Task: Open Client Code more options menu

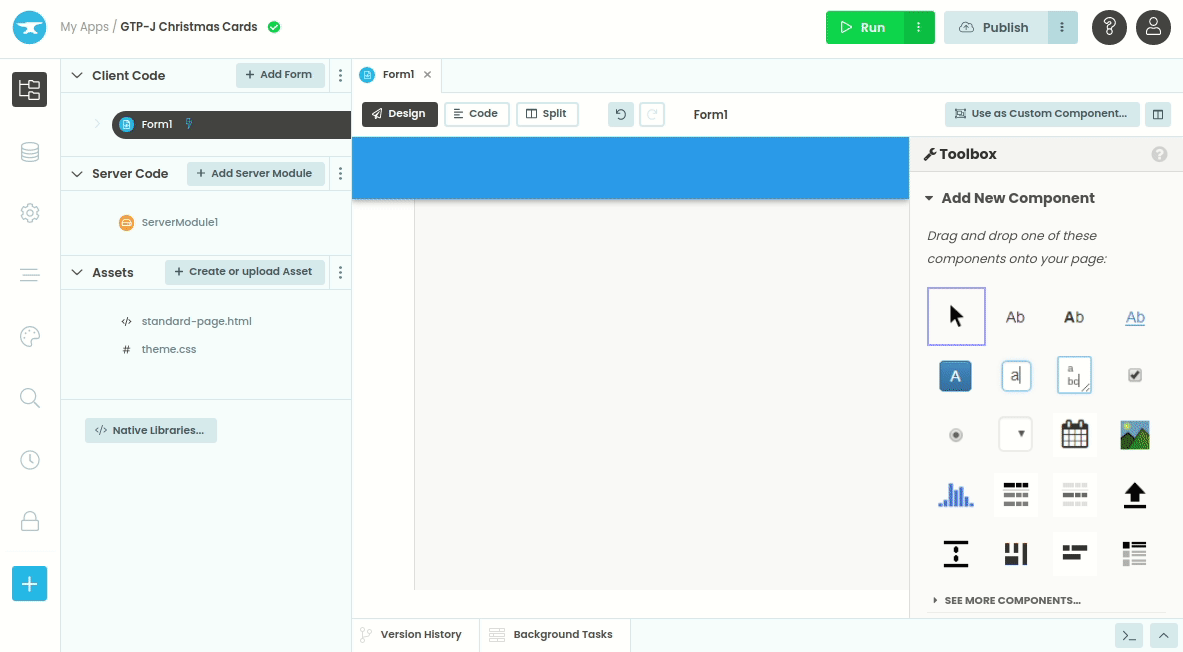Action: point(340,75)
